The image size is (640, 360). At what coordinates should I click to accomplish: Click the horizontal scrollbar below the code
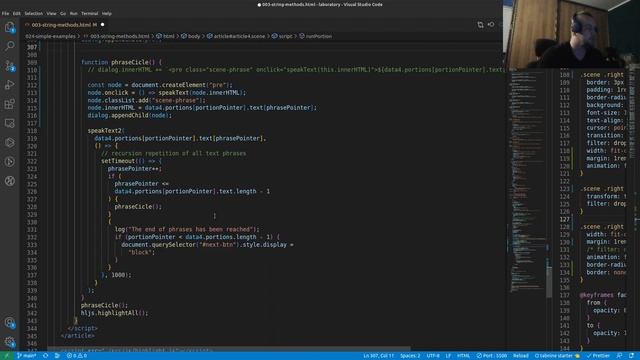pyautogui.click(x=229, y=349)
